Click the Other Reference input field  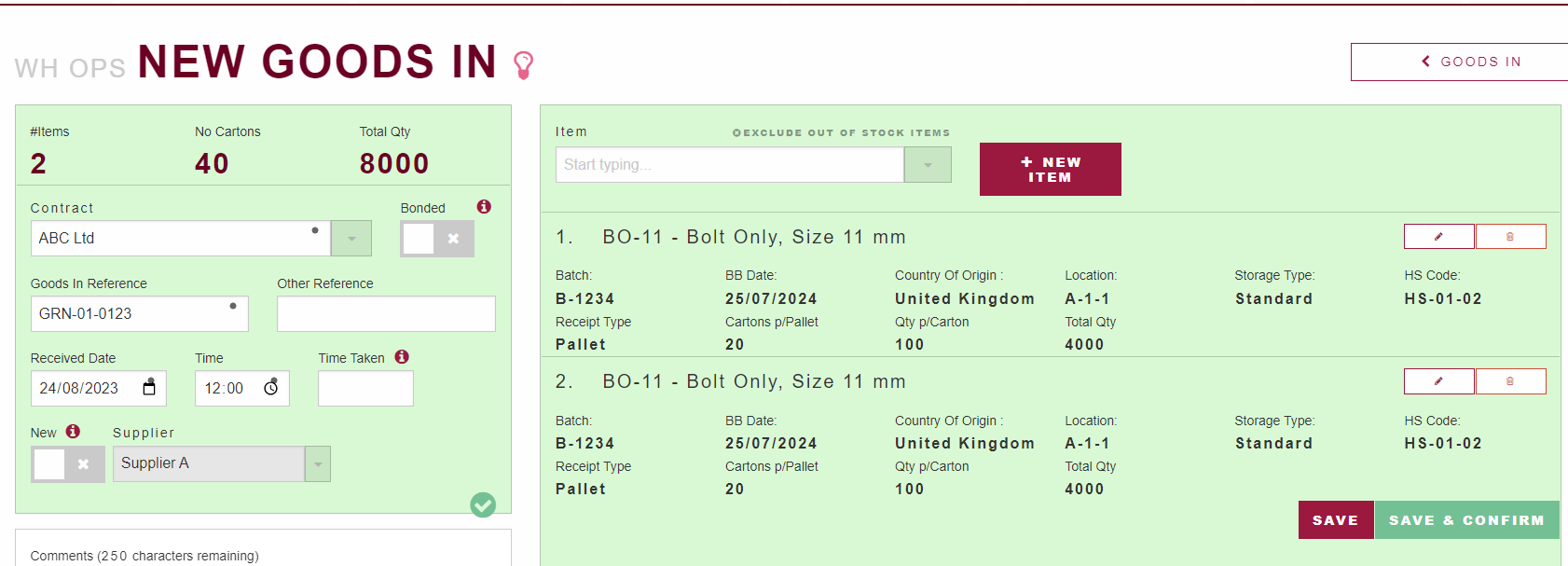pos(386,314)
